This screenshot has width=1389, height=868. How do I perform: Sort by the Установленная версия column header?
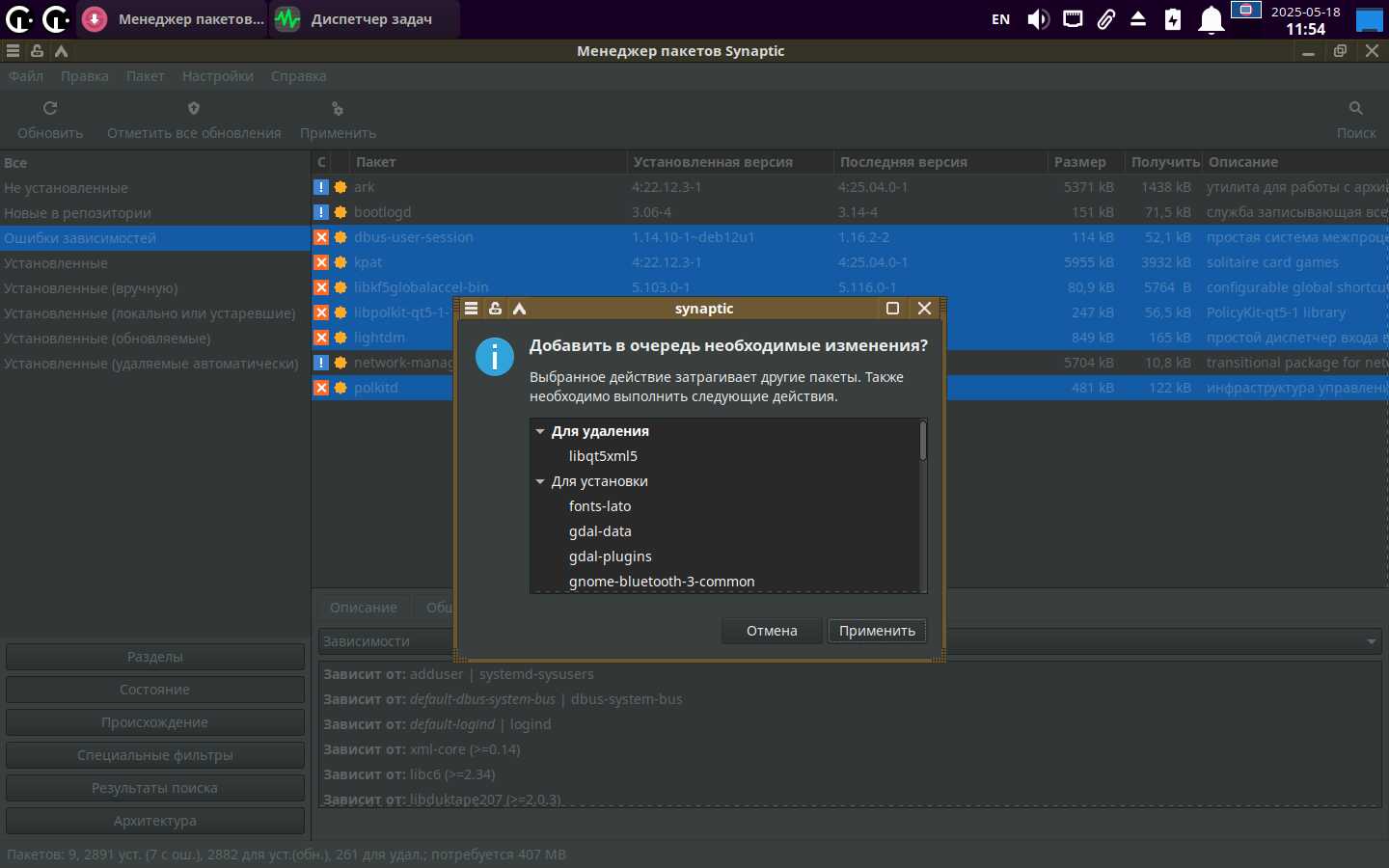729,162
